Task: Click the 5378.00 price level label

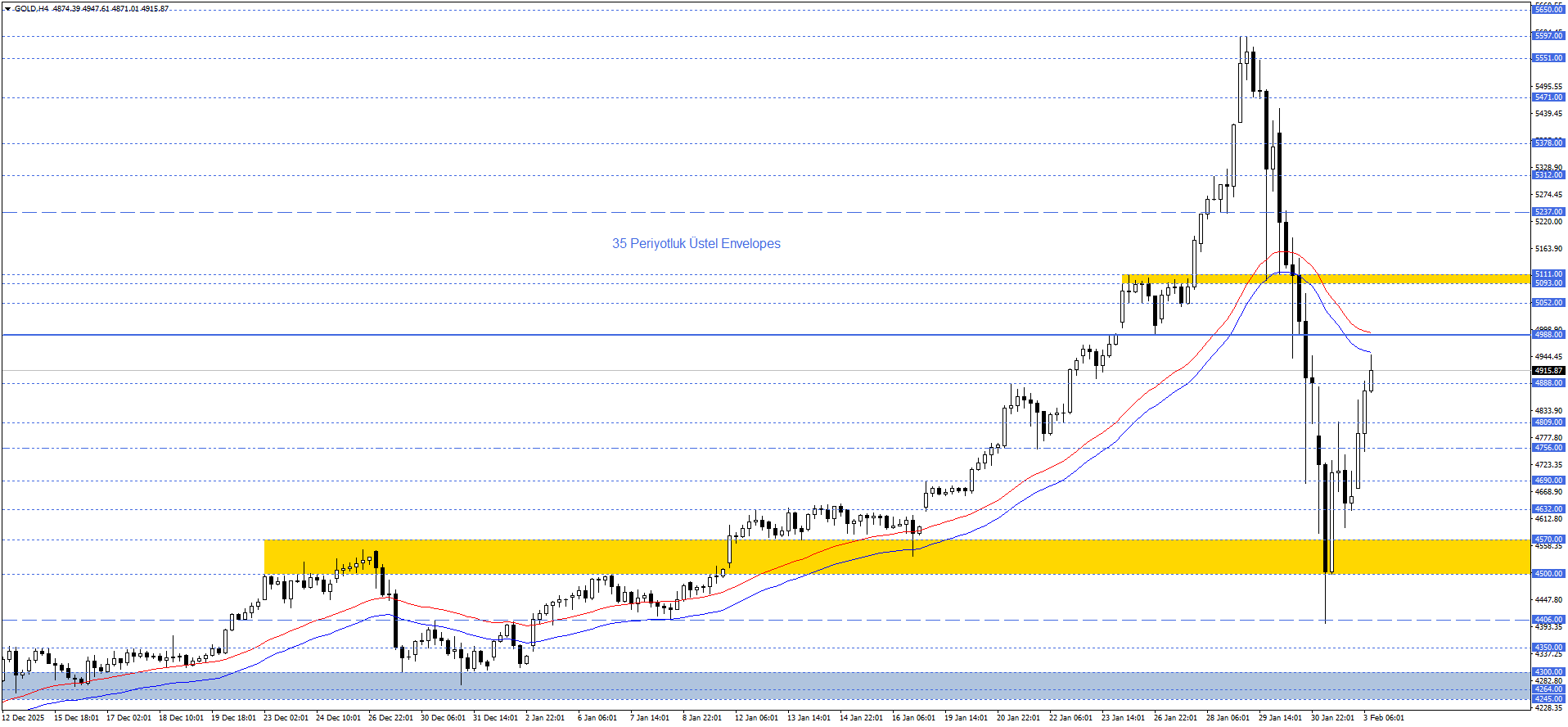Action: pos(1548,143)
